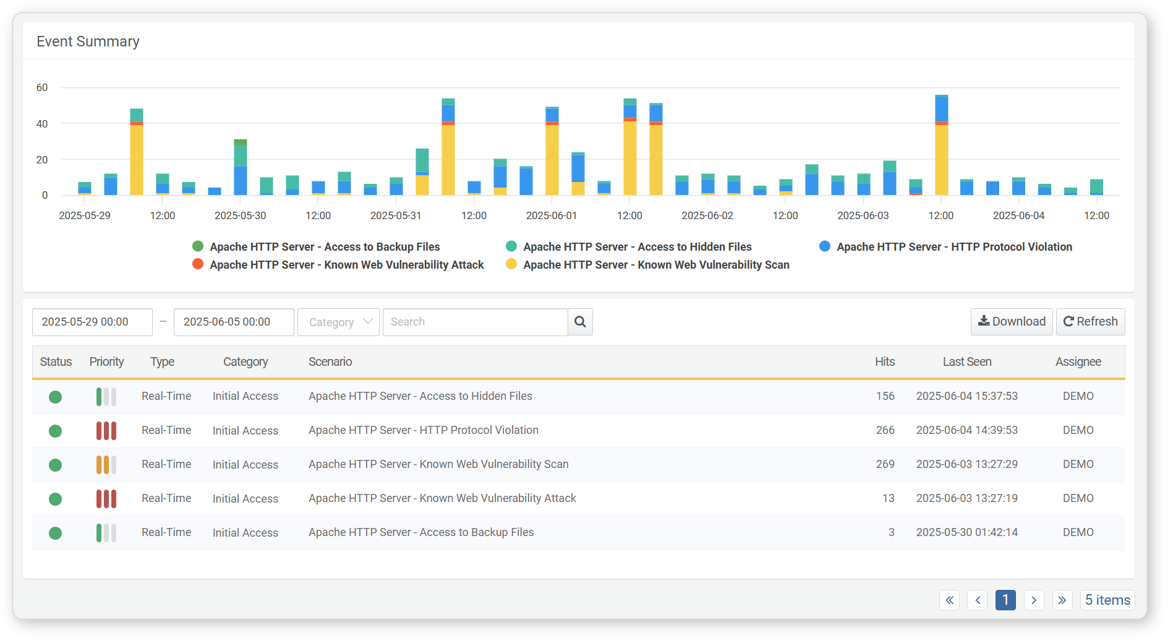Open scenario Apache HTTP Server - Access to Hidden Files
This screenshot has width=1168, height=640.
tap(420, 396)
